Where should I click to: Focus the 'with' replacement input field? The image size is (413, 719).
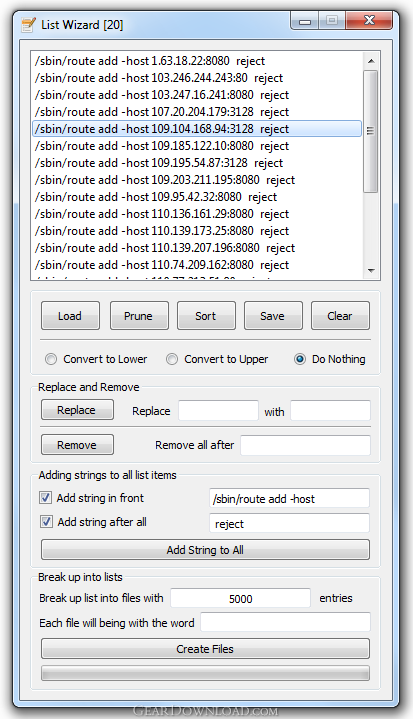(x=330, y=410)
